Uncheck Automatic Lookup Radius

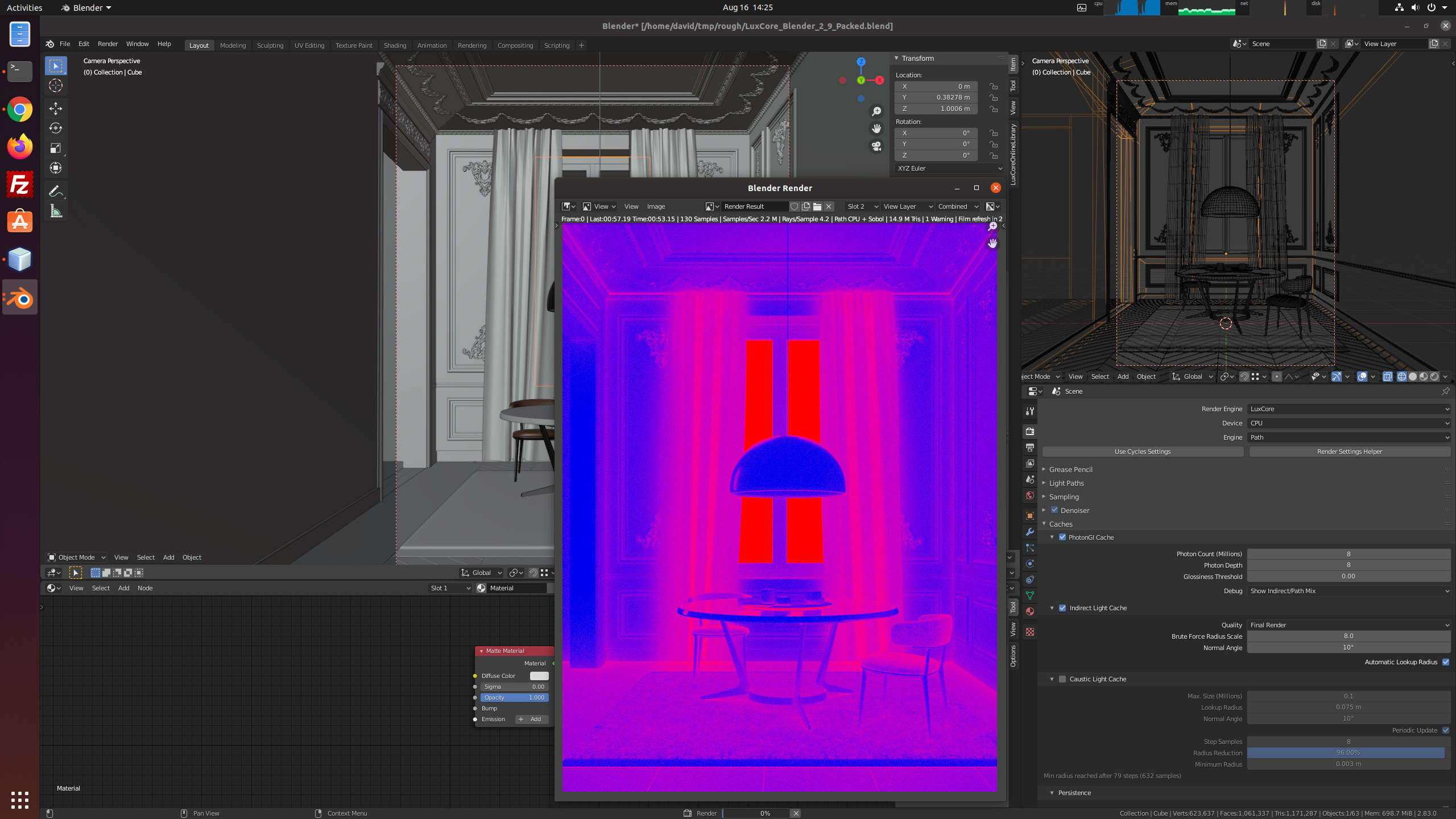[x=1445, y=662]
